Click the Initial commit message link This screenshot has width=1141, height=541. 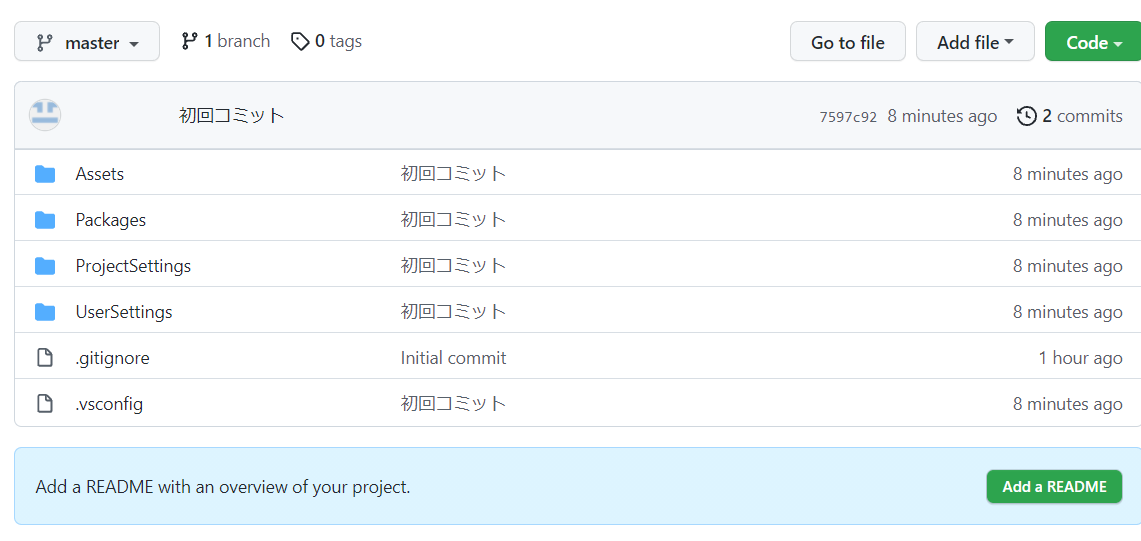[x=453, y=358]
